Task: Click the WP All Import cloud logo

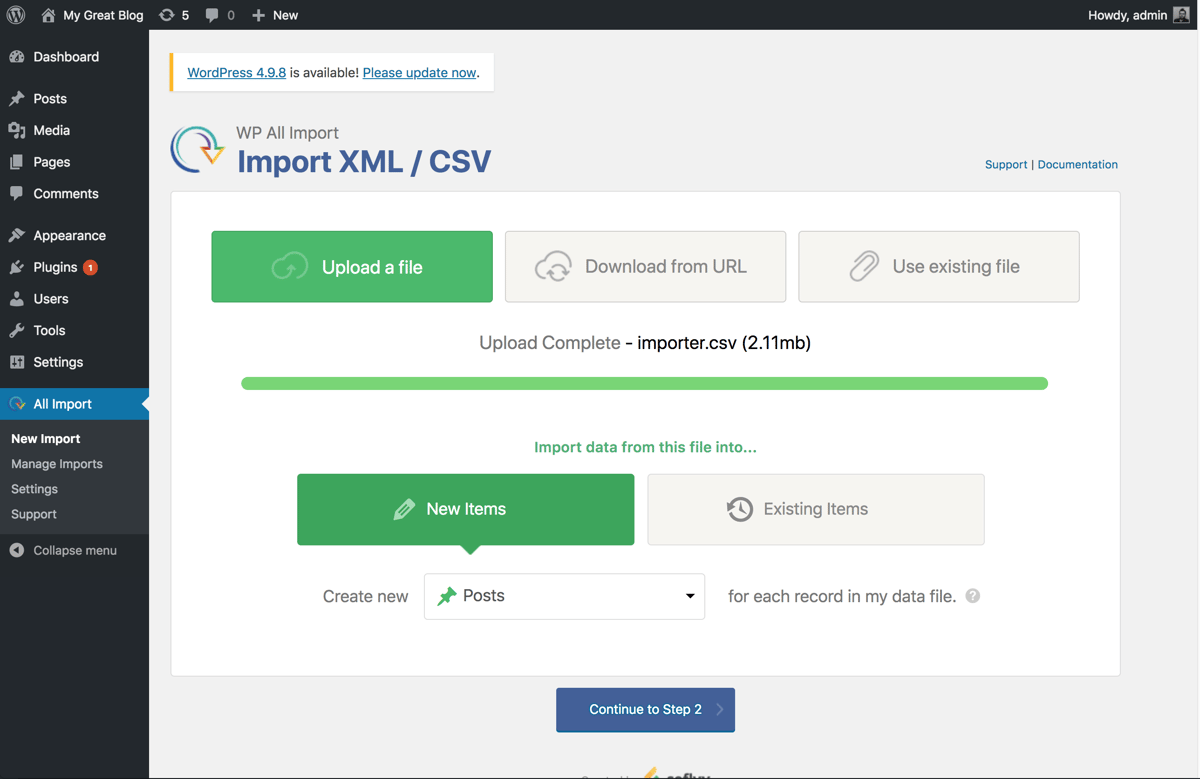Action: 196,147
